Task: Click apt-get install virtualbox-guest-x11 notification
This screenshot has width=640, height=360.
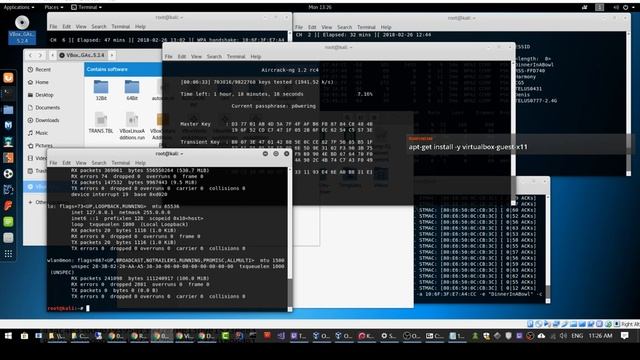Action: (518, 144)
